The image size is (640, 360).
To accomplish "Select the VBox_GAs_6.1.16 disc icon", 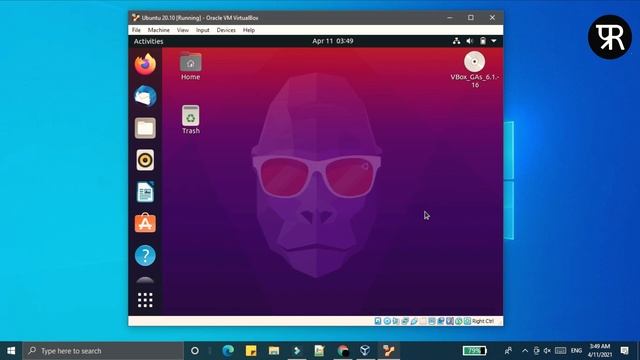I will pos(475,70).
